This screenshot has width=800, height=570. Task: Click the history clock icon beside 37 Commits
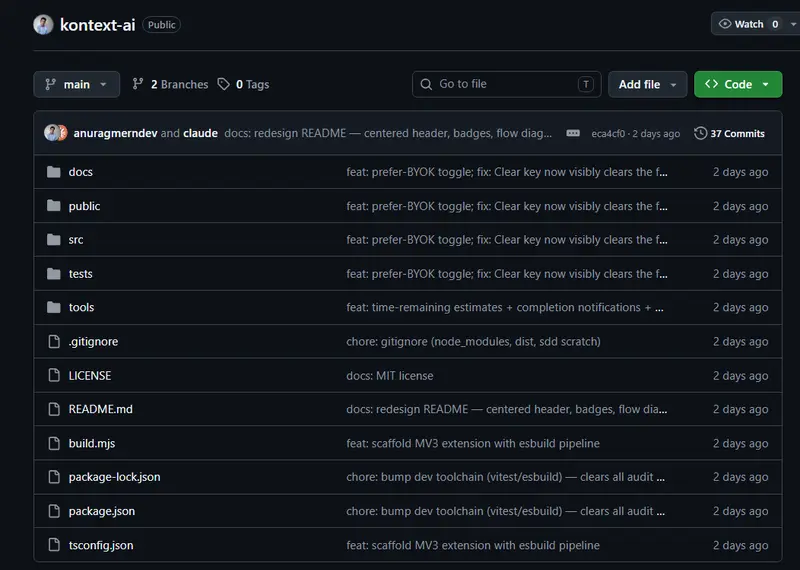701,133
